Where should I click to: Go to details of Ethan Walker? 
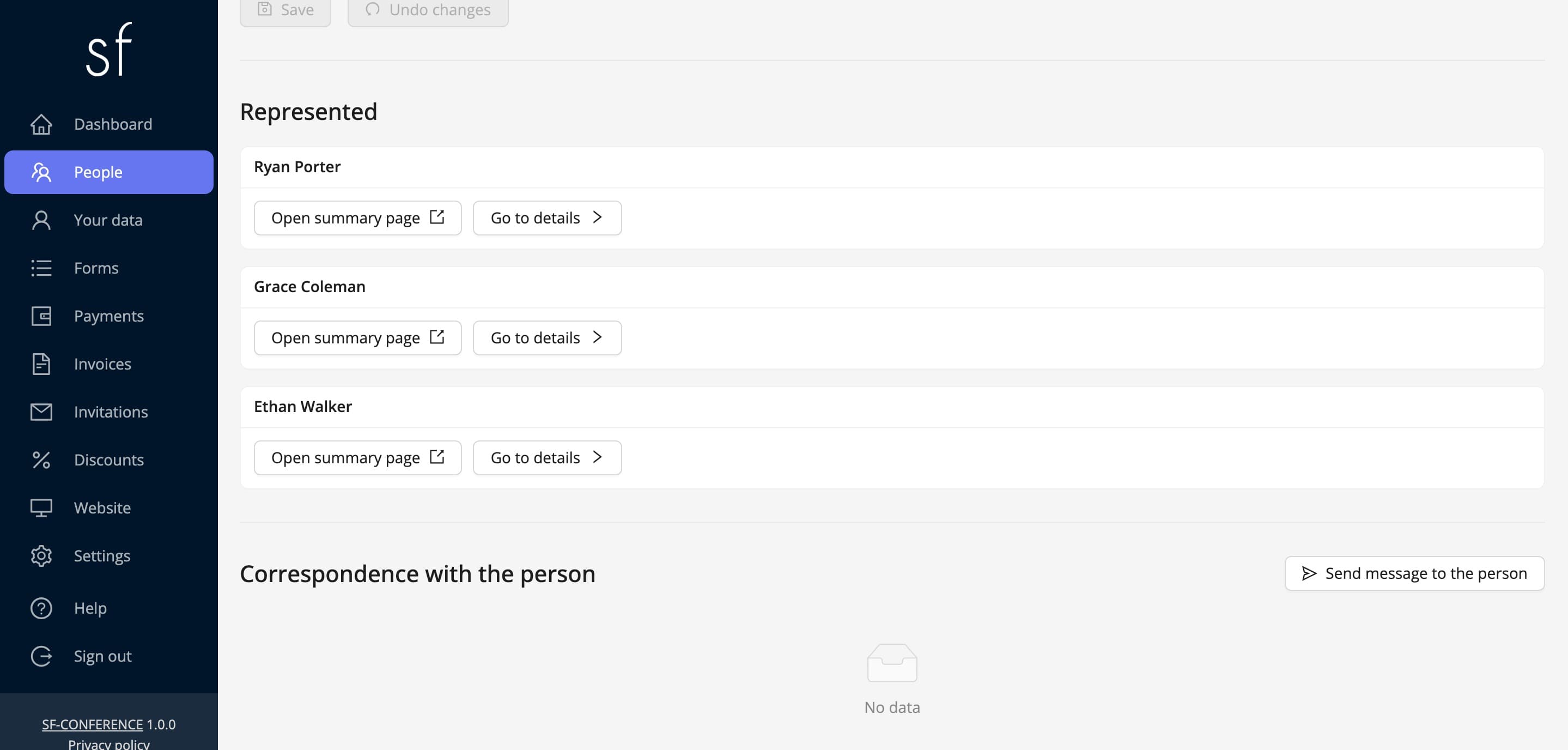click(547, 458)
